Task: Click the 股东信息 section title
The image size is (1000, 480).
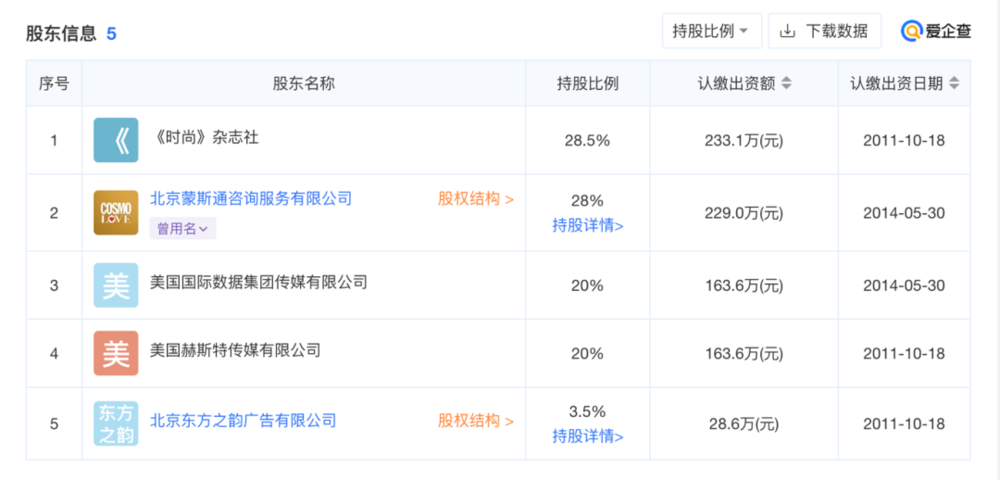Action: [x=61, y=34]
